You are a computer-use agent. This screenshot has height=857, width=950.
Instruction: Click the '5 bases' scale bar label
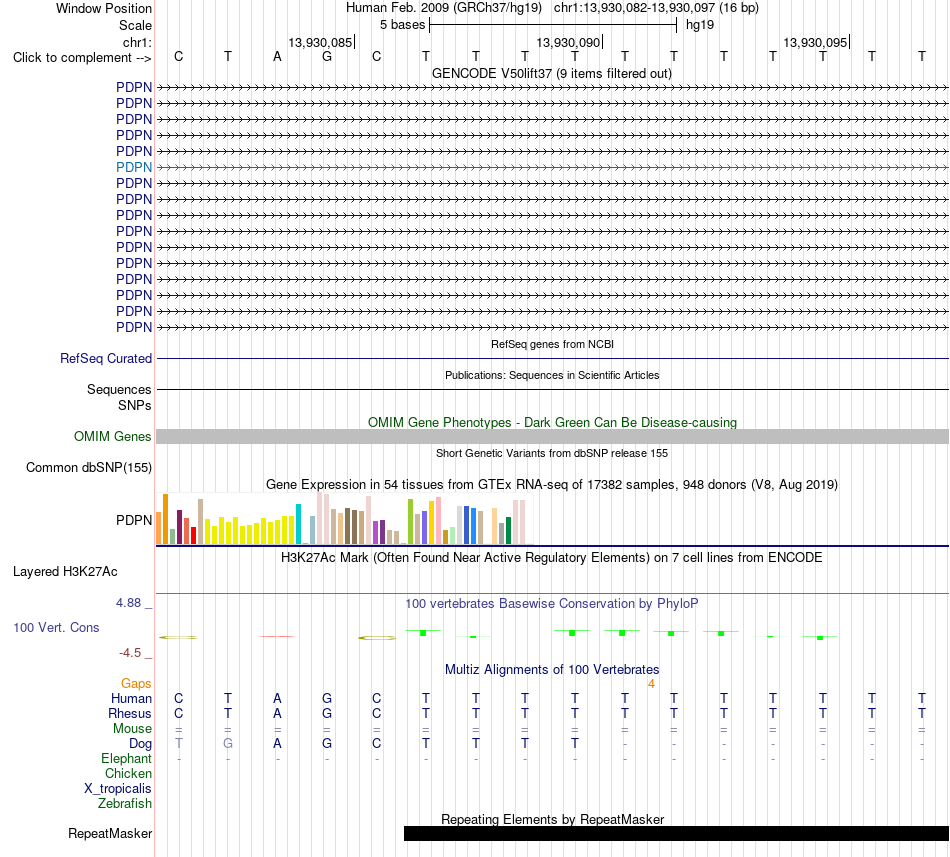pos(402,25)
